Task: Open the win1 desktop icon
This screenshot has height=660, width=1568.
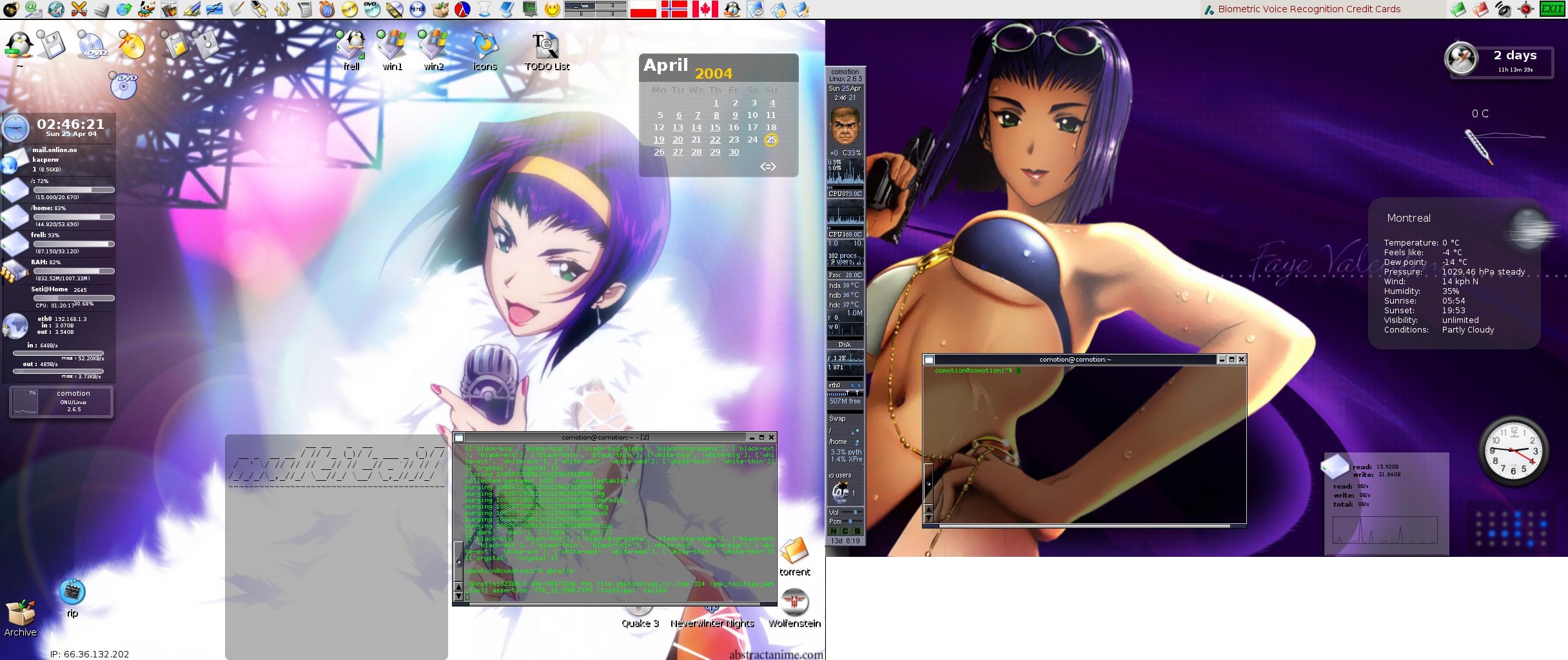Action: [x=392, y=50]
